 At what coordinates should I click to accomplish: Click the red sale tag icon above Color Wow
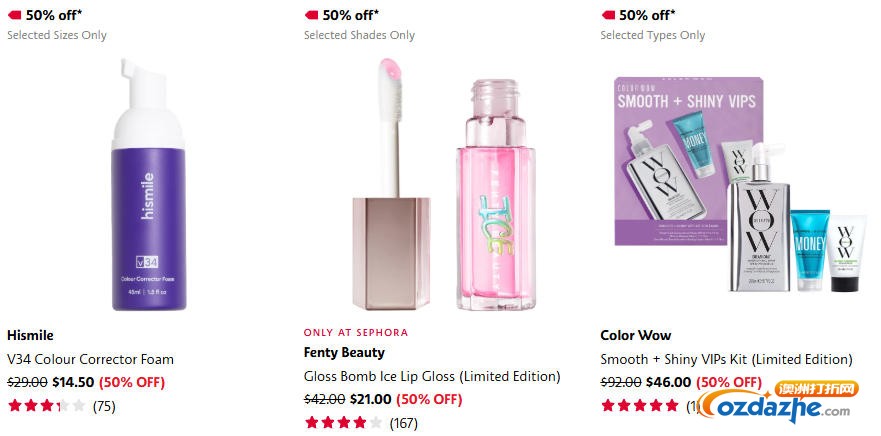pos(607,15)
